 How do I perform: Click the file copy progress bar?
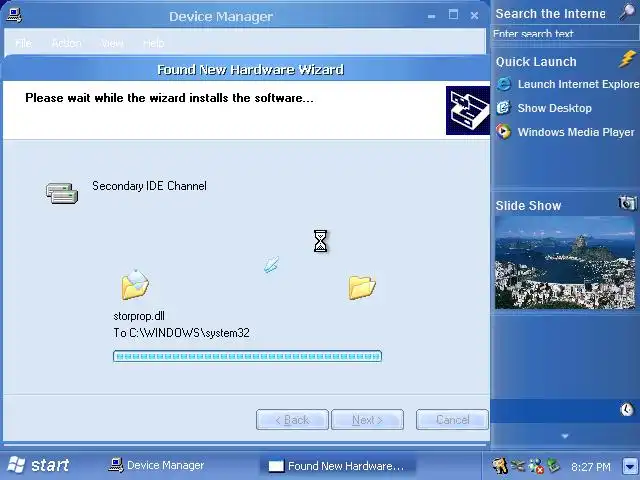pos(247,356)
